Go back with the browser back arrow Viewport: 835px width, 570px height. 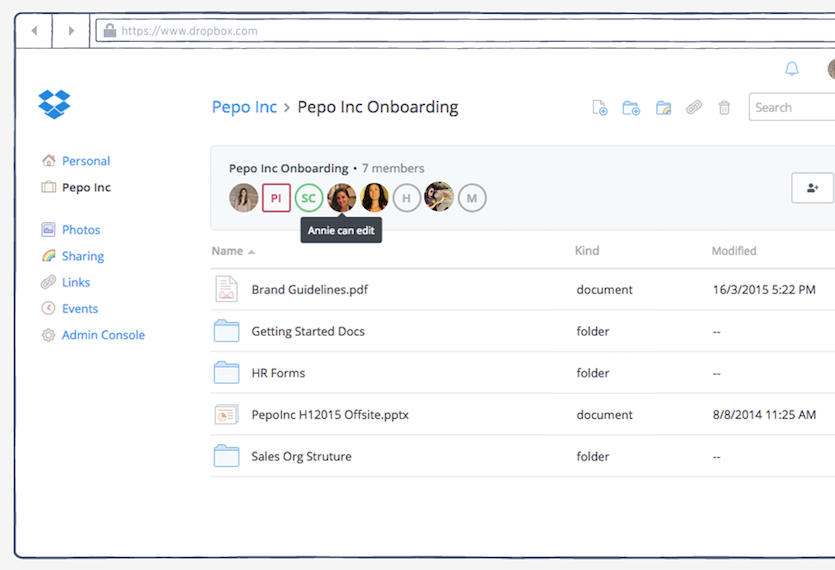click(34, 31)
